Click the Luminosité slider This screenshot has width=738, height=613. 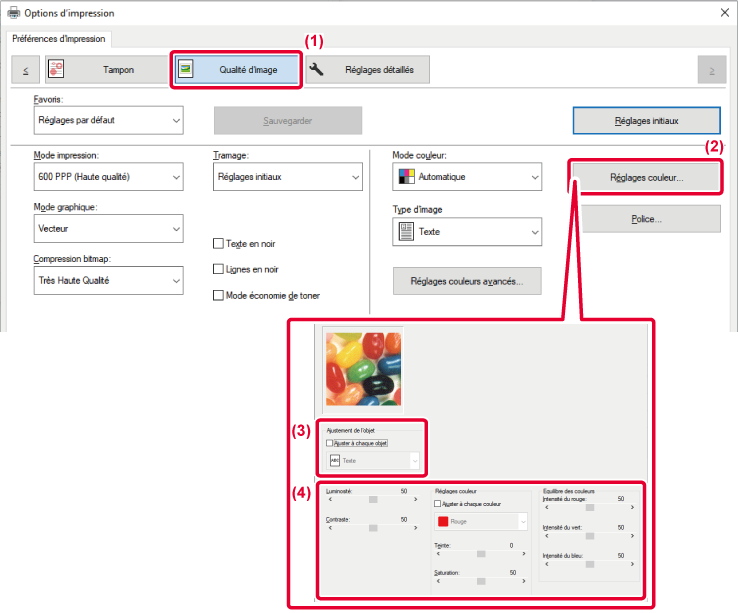pos(372,498)
